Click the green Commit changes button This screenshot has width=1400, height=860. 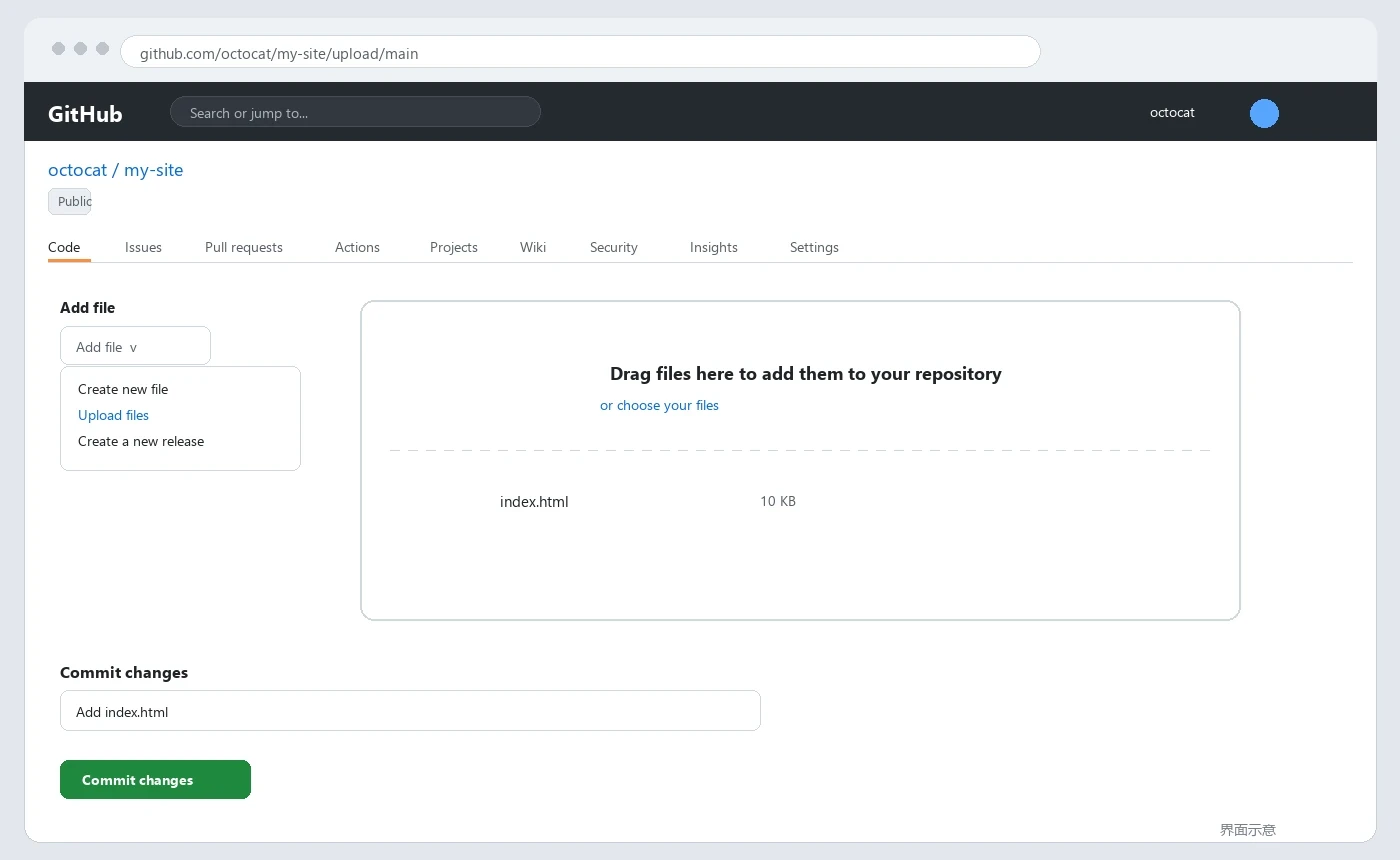tap(155, 780)
